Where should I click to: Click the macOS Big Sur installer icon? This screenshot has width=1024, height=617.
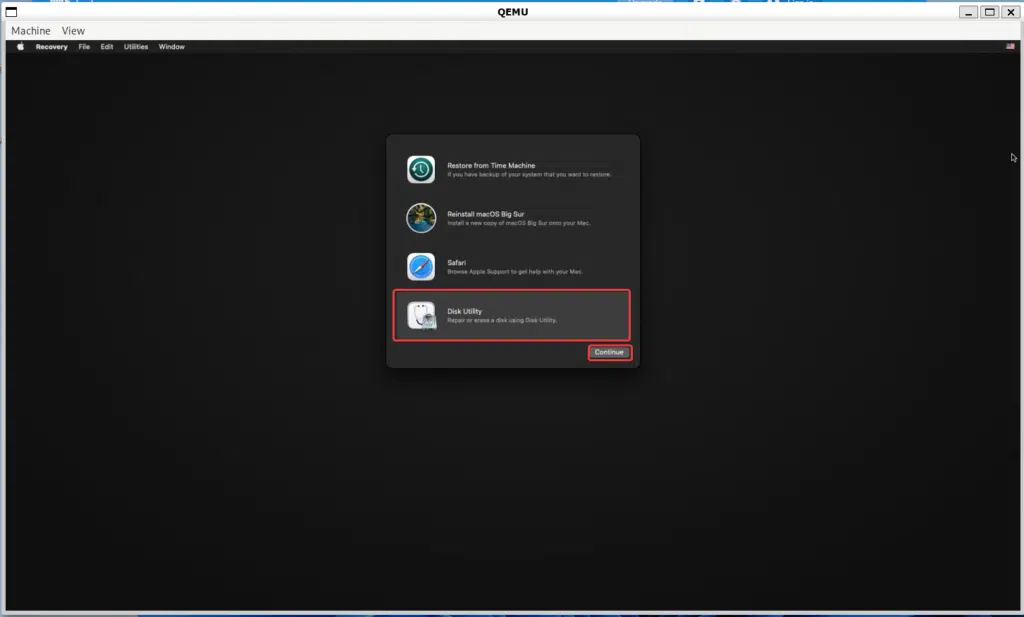pos(421,218)
